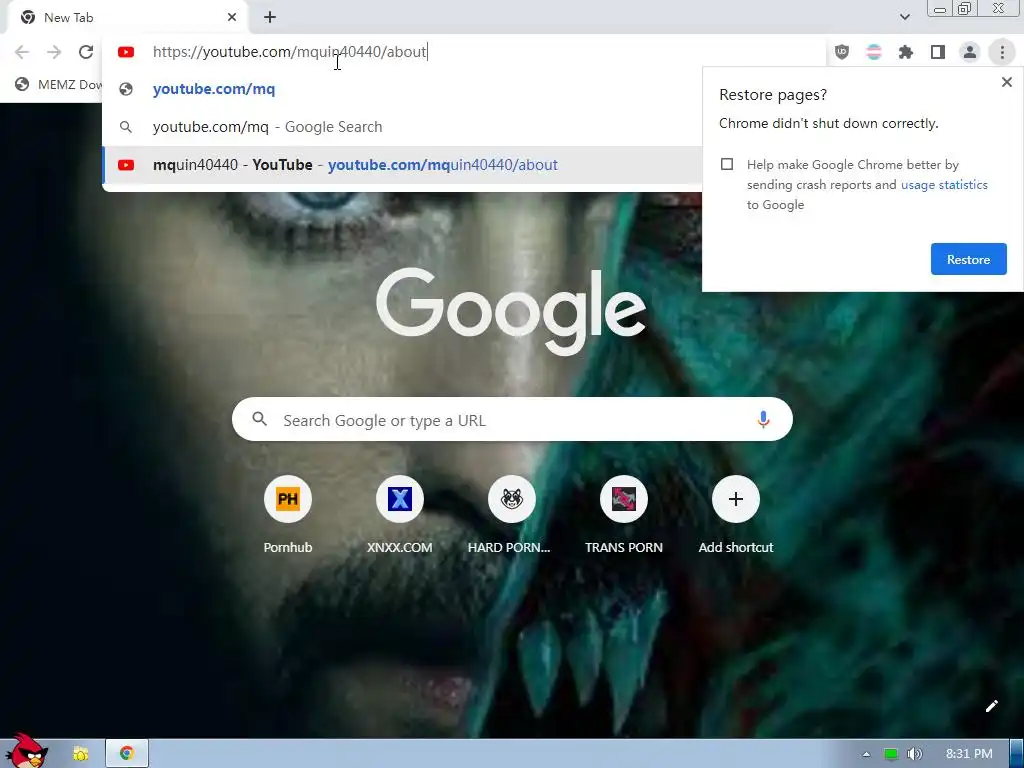This screenshot has height=768, width=1024.
Task: Open the volume speaker tray icon
Action: pyautogui.click(x=914, y=754)
